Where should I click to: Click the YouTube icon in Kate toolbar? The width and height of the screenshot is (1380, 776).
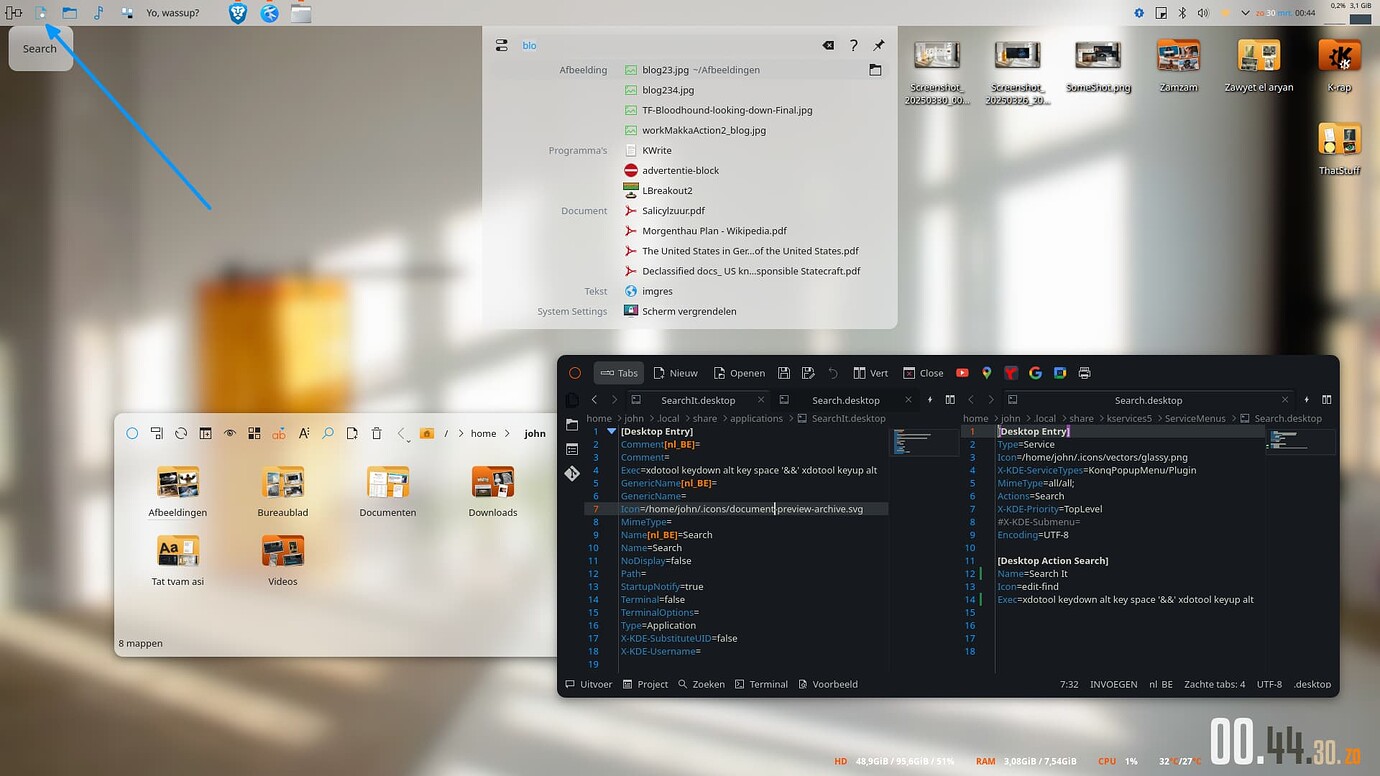[962, 373]
